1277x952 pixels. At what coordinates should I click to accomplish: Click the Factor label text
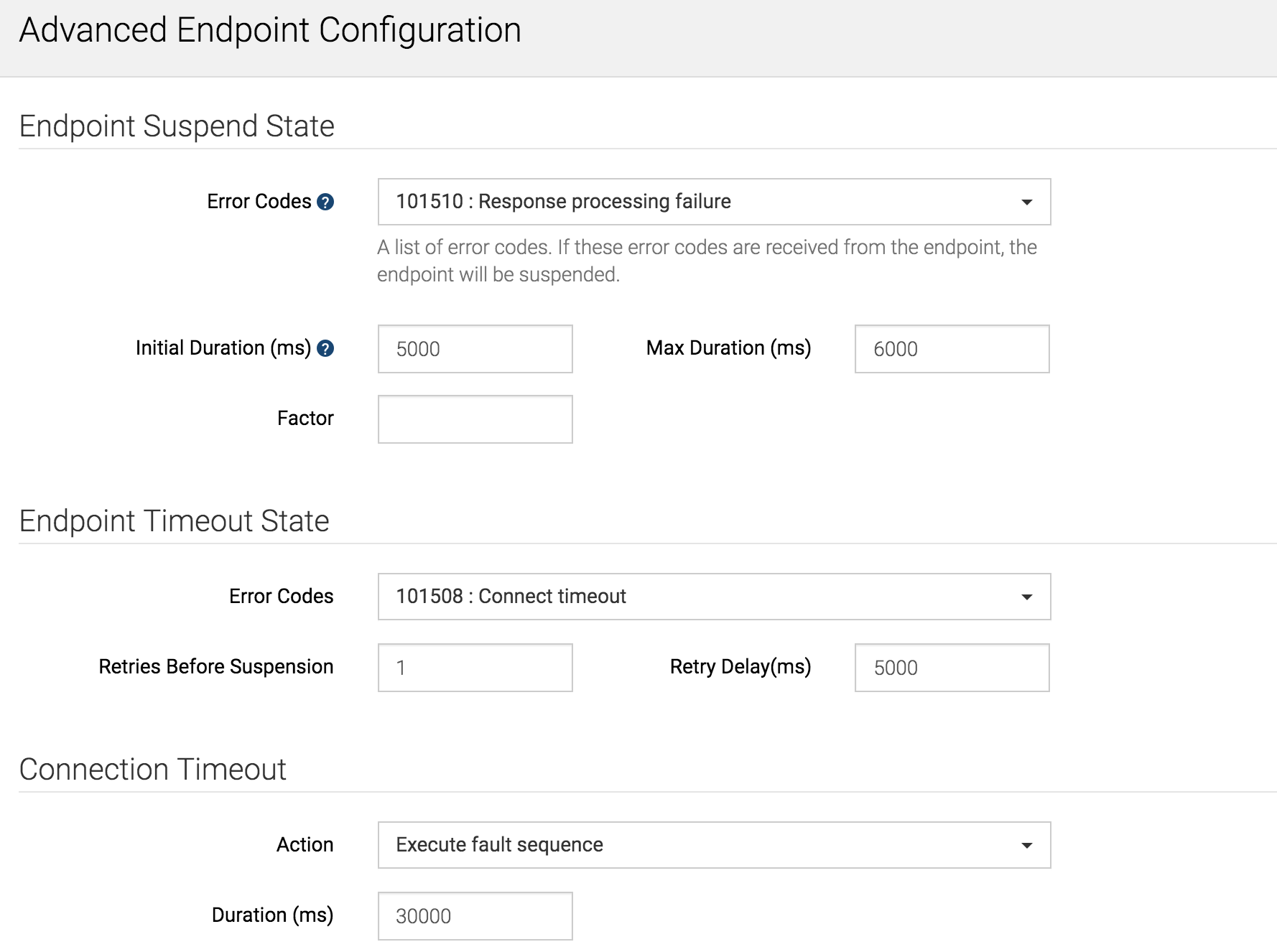(305, 419)
